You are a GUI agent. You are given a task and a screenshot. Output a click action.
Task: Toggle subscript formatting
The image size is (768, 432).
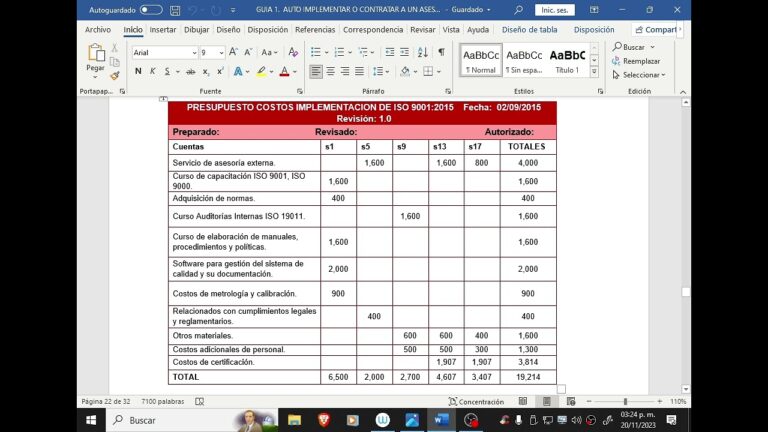[206, 72]
